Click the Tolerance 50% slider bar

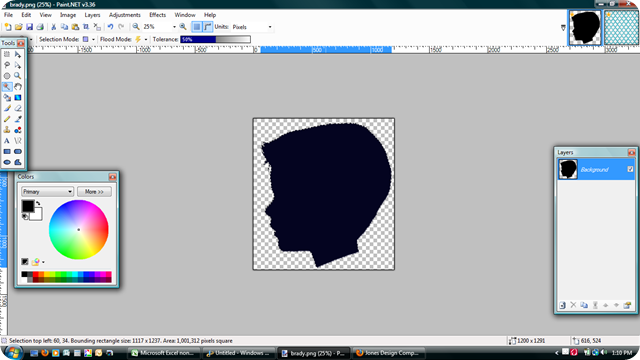pos(216,40)
